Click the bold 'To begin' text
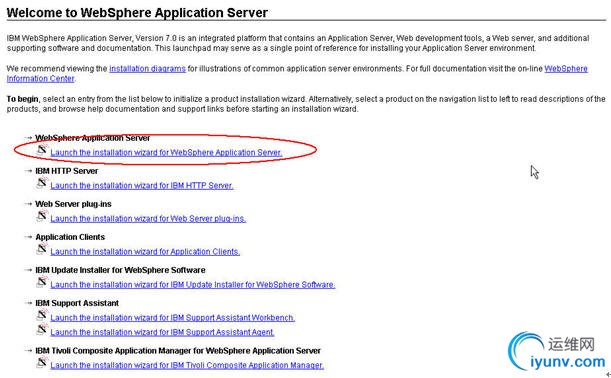 pos(22,99)
